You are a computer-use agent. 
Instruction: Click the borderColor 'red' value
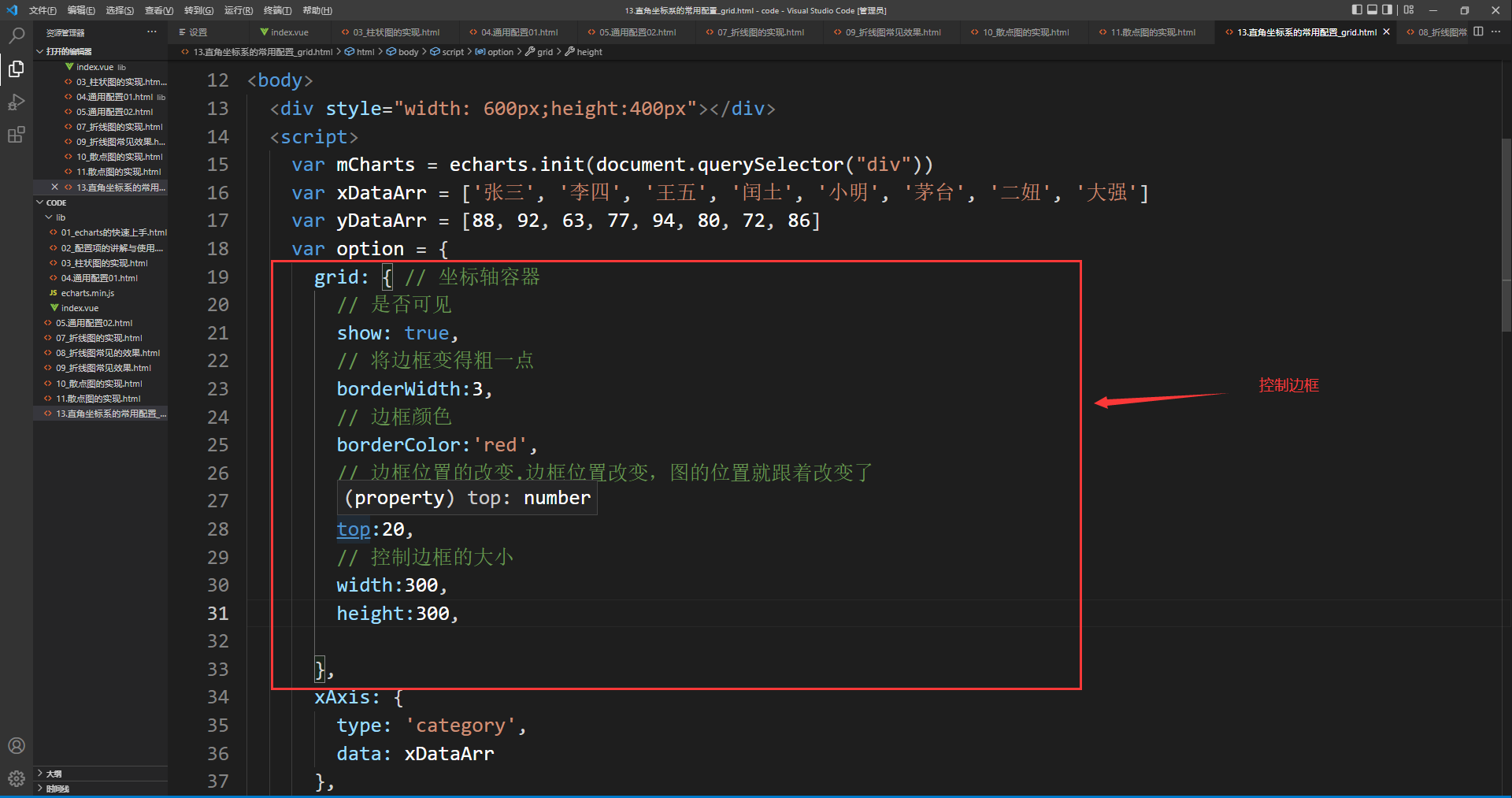coord(499,445)
